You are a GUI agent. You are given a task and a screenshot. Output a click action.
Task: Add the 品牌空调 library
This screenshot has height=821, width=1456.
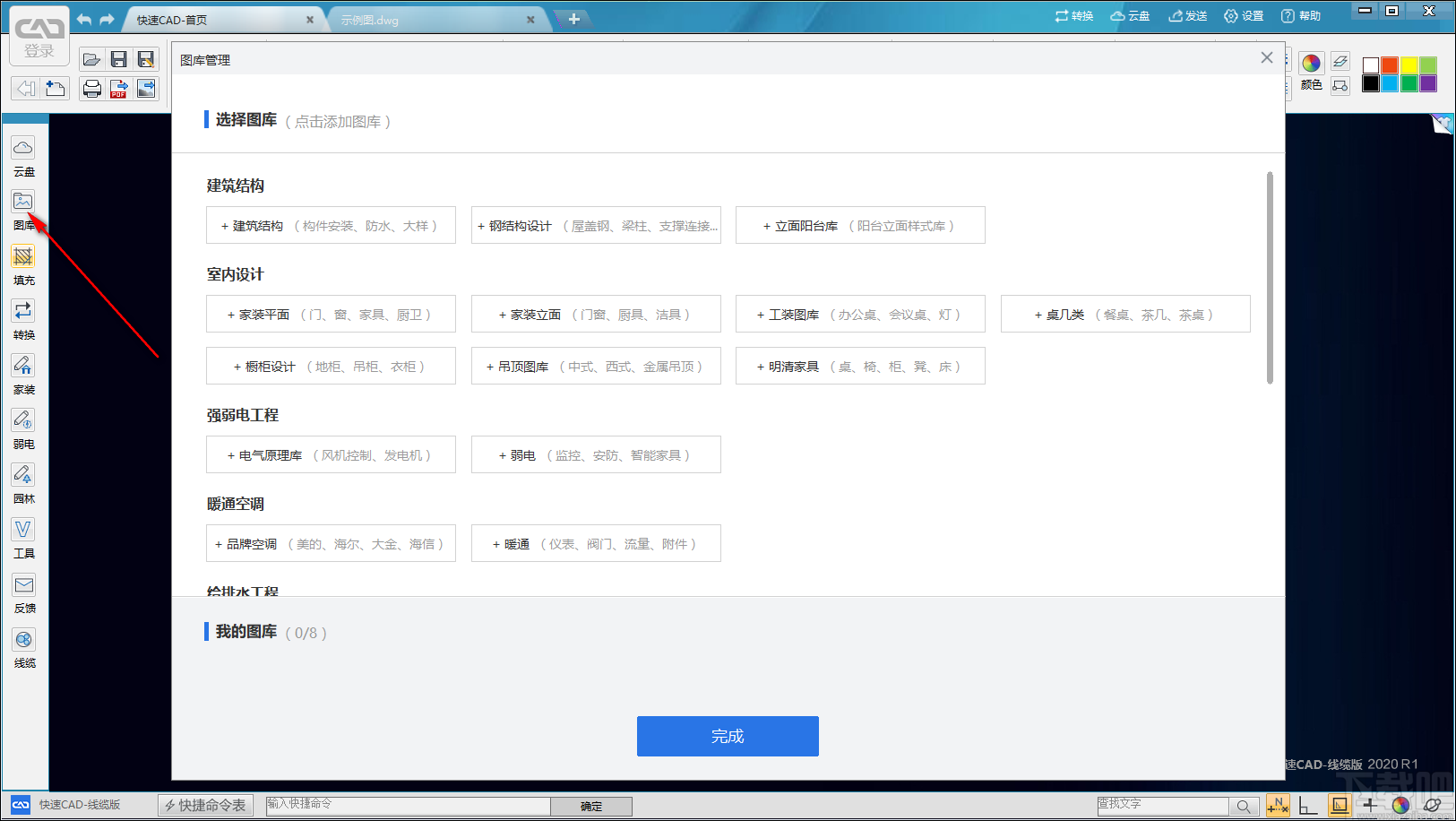click(x=331, y=543)
